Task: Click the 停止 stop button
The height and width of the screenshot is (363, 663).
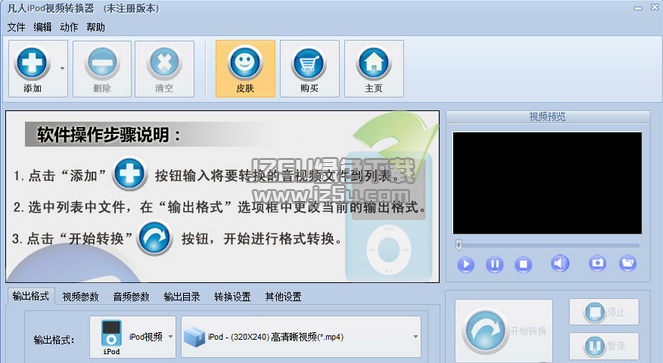Action: coord(604,312)
